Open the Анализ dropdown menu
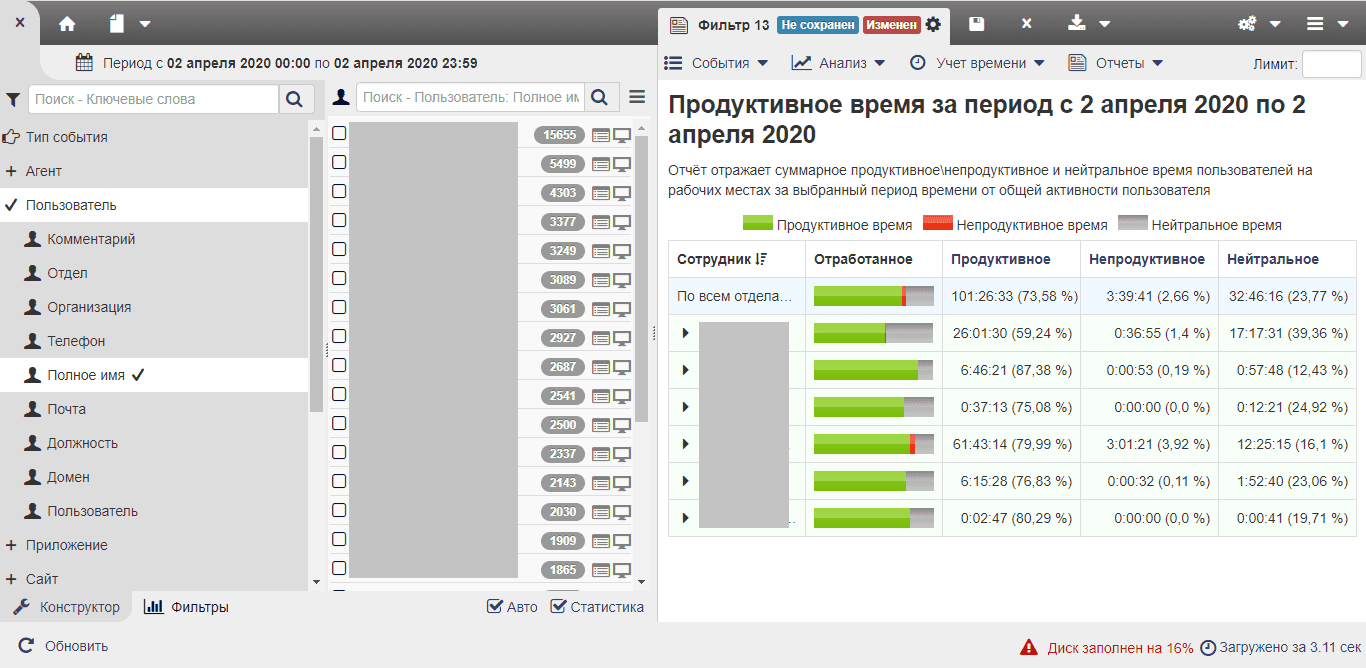The height and width of the screenshot is (668, 1366). coord(838,63)
